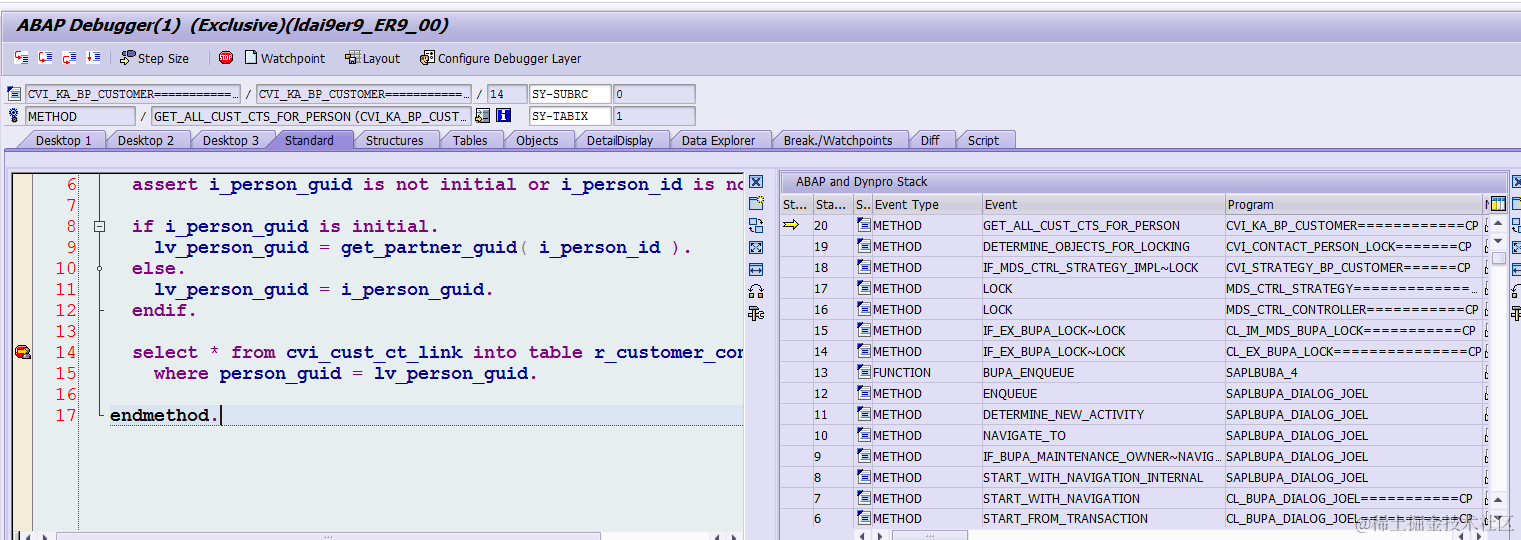The height and width of the screenshot is (540, 1521).
Task: Click the New Tool icon beside the stack
Action: point(756,203)
